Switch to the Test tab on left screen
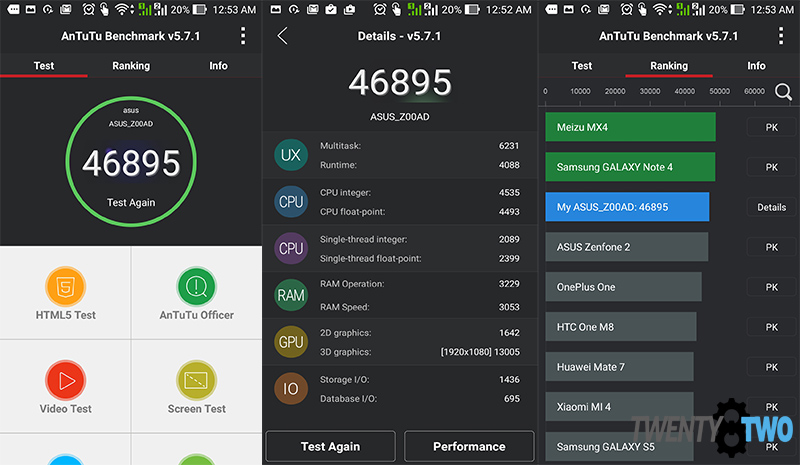Image resolution: width=800 pixels, height=465 pixels. pyautogui.click(x=44, y=66)
